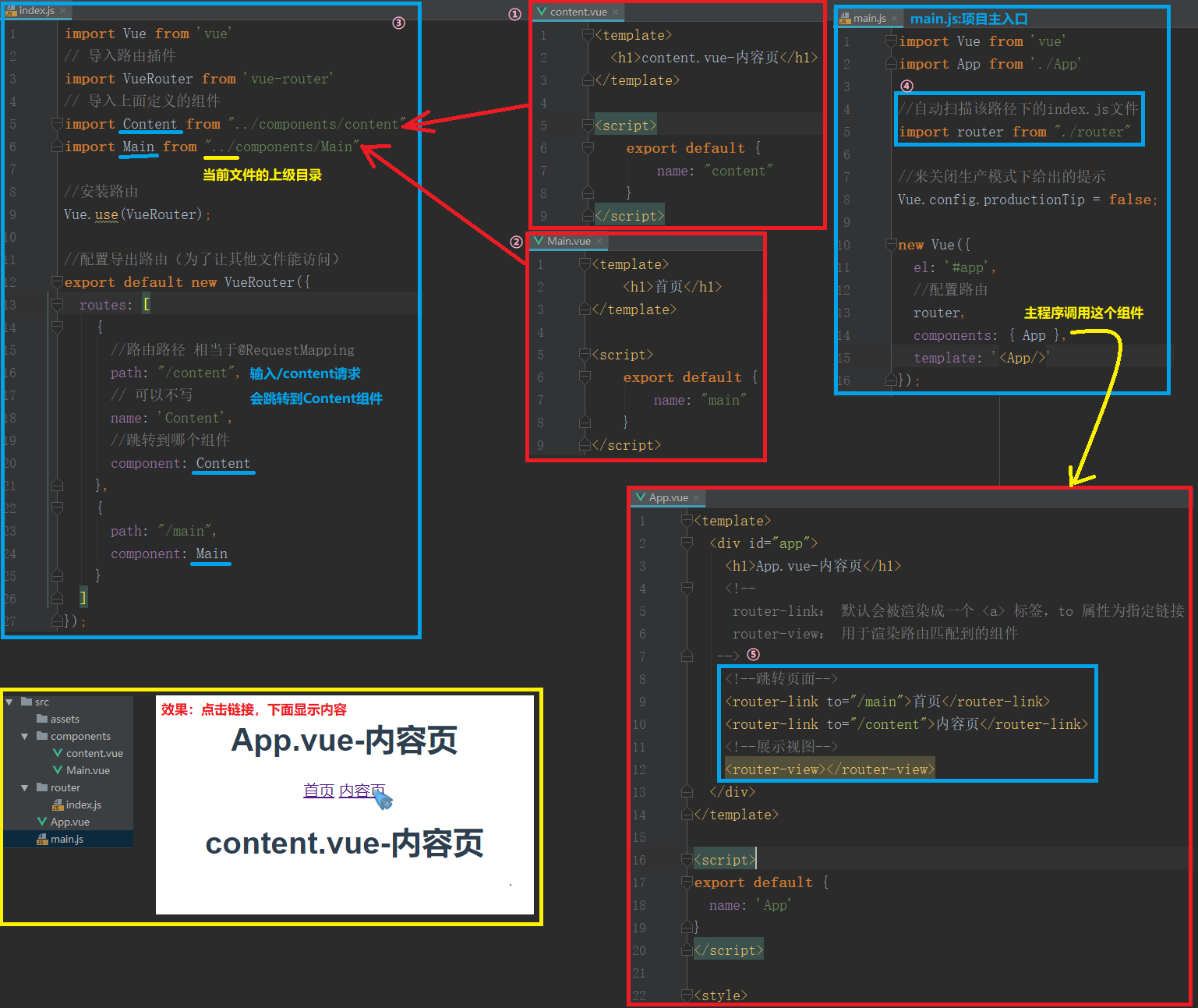
Task: Open Main.vue from the project tree
Action: (87, 770)
